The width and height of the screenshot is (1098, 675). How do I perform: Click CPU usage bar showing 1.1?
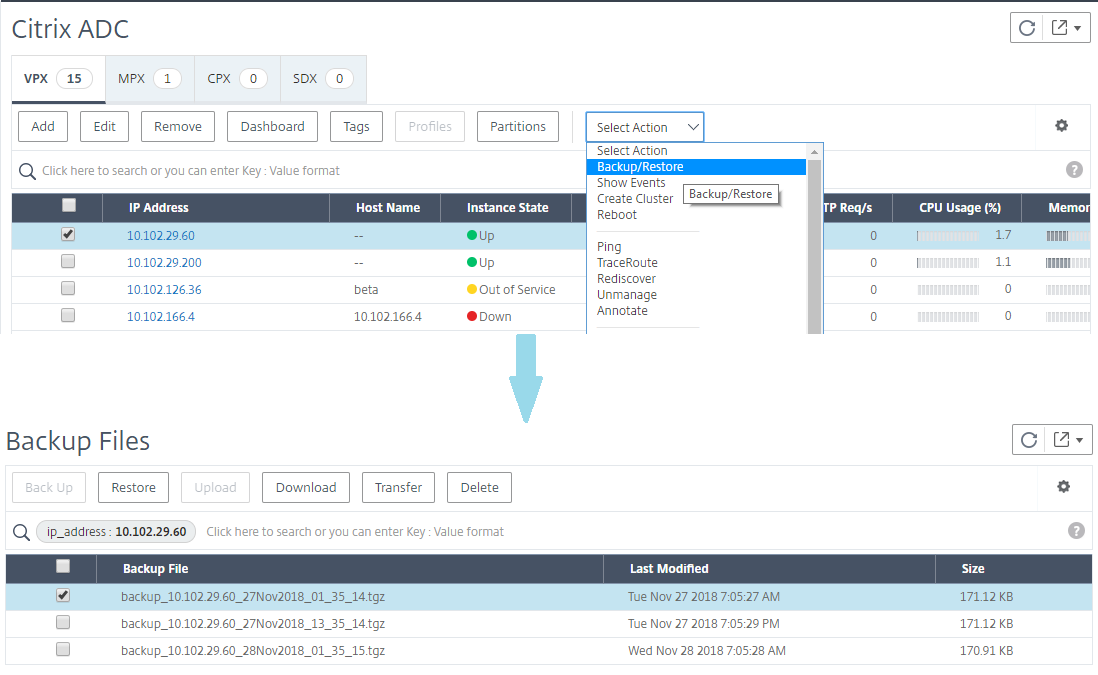[947, 263]
